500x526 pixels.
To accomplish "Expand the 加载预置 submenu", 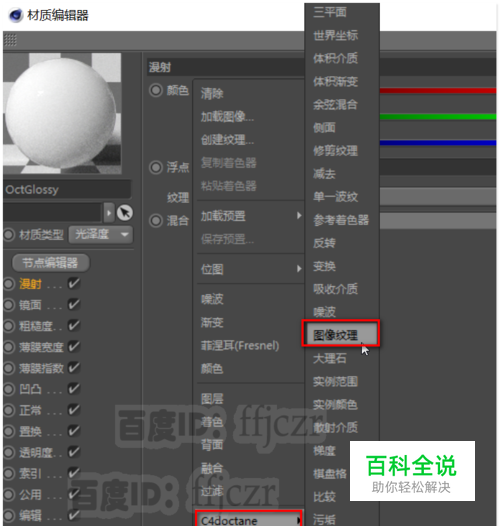I will pyautogui.click(x=249, y=216).
